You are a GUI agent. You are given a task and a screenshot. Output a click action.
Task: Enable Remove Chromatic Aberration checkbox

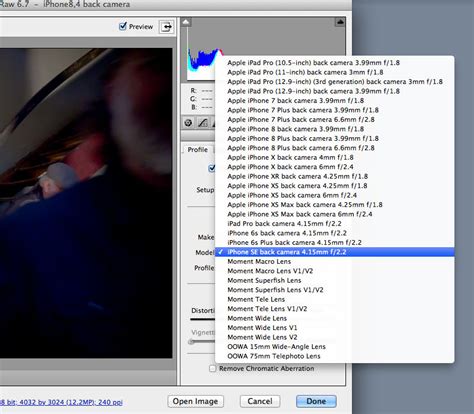212,368
